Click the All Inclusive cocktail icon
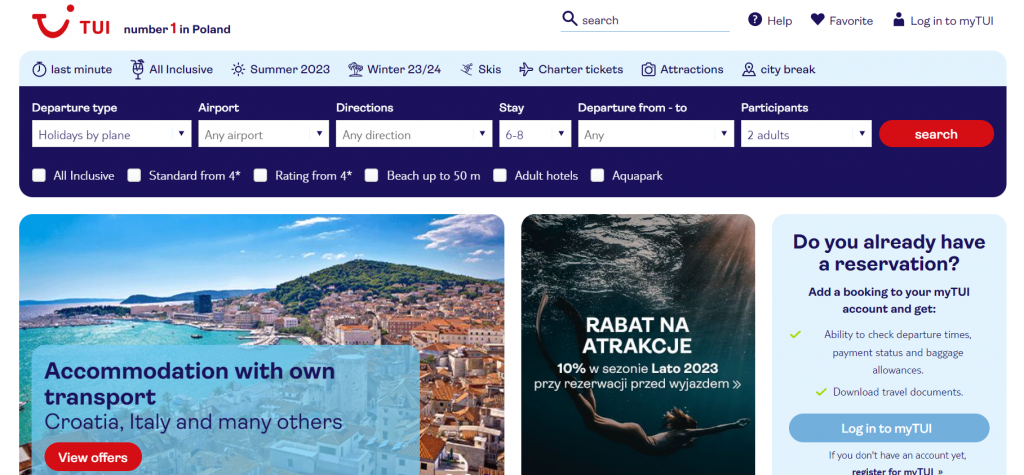This screenshot has height=475, width=1024. 137,69
